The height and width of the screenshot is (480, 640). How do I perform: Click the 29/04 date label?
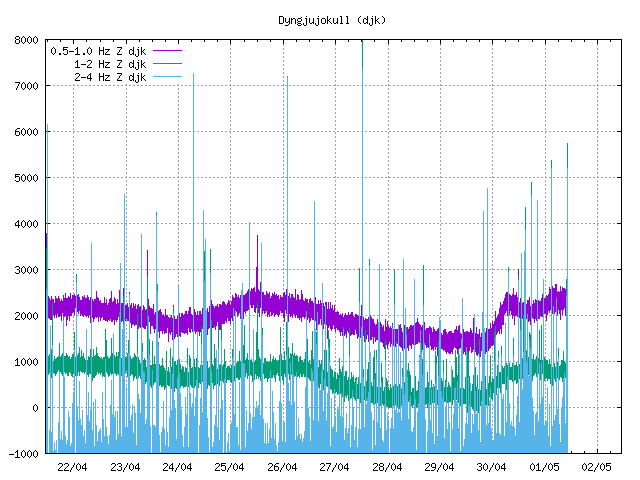pos(439,467)
